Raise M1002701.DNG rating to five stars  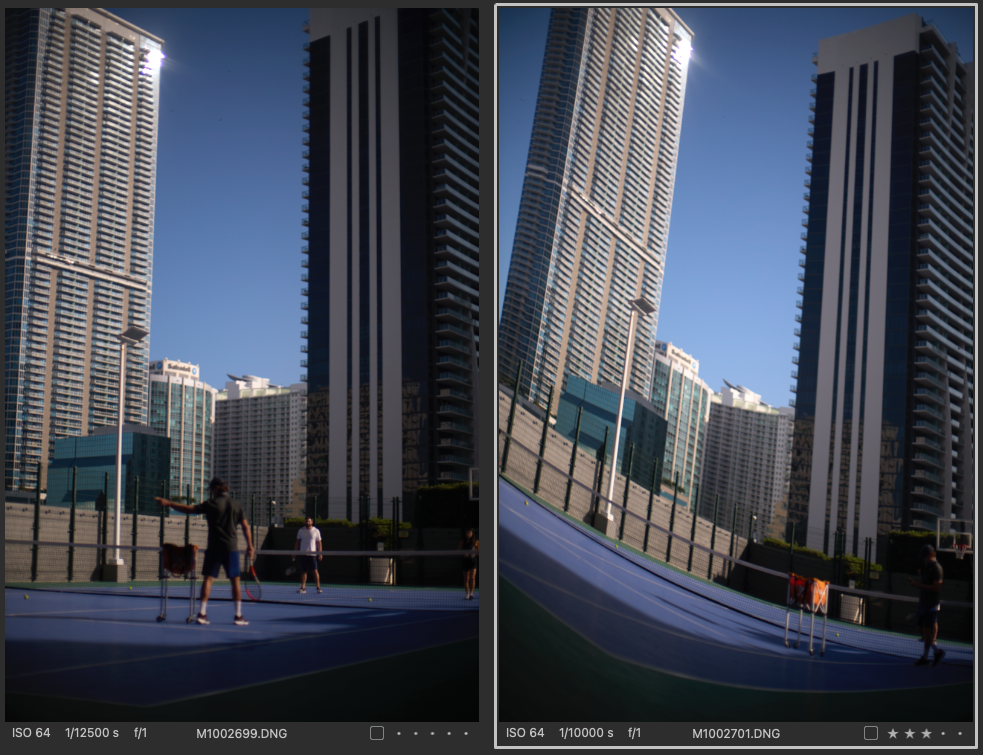pyautogui.click(x=961, y=733)
